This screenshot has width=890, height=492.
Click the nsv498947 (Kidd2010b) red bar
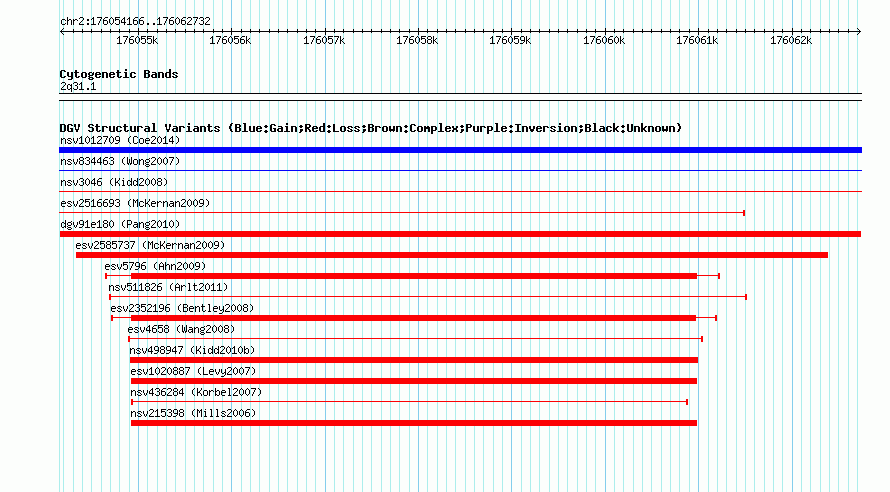click(414, 360)
